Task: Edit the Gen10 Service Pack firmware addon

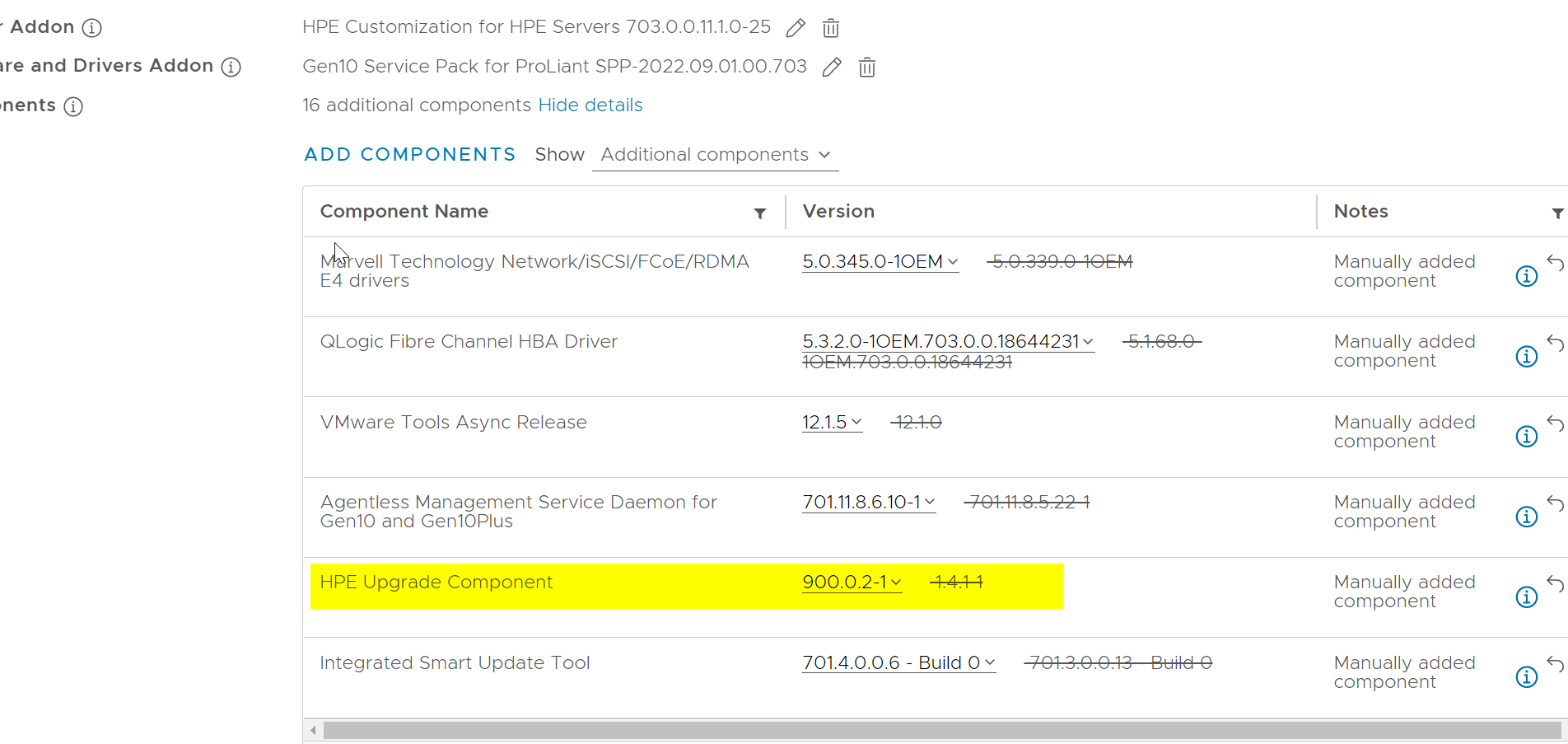Action: (x=832, y=67)
